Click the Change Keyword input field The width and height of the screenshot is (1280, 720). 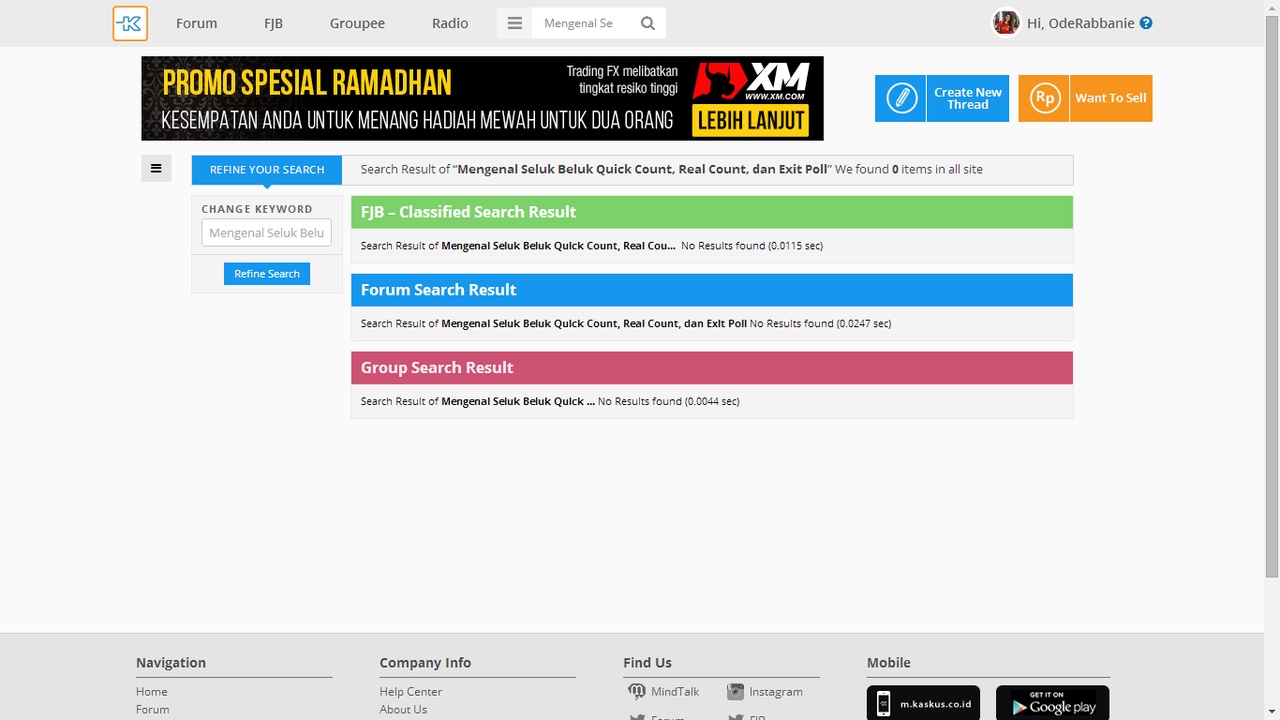point(267,233)
